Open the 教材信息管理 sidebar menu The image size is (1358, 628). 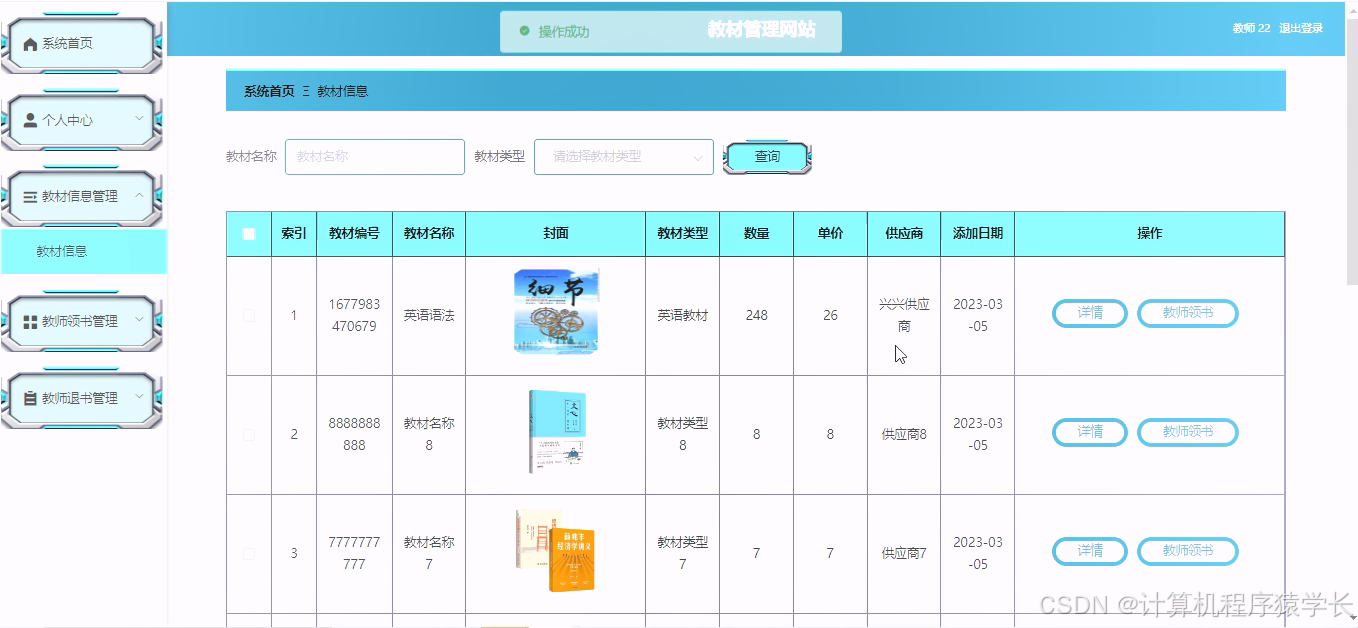pyautogui.click(x=81, y=197)
